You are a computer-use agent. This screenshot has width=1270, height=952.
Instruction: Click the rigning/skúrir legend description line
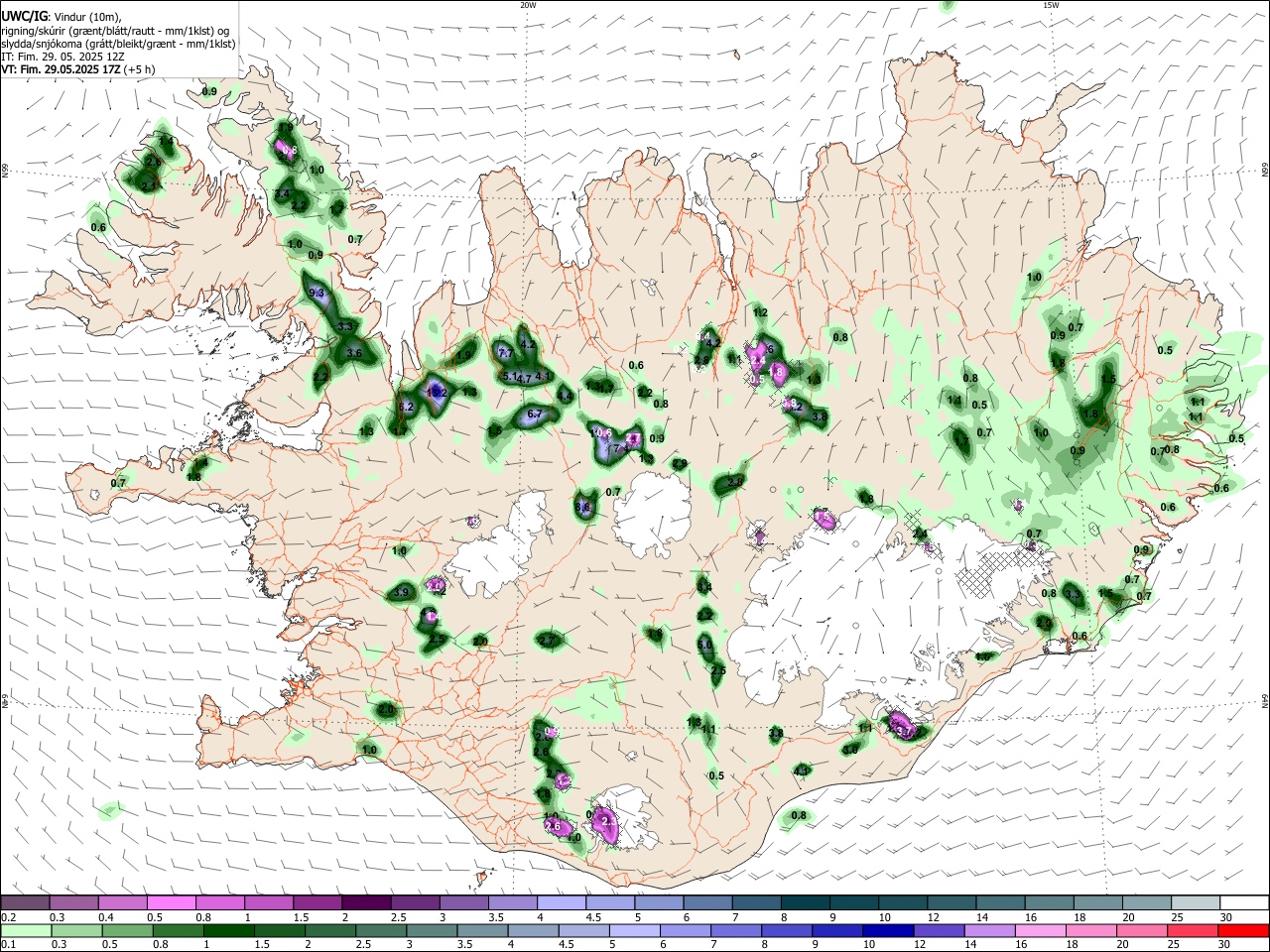click(x=115, y=30)
